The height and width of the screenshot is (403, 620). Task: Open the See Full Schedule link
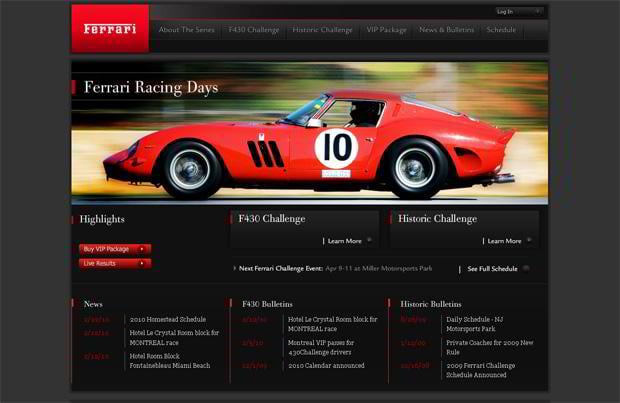pyautogui.click(x=493, y=269)
